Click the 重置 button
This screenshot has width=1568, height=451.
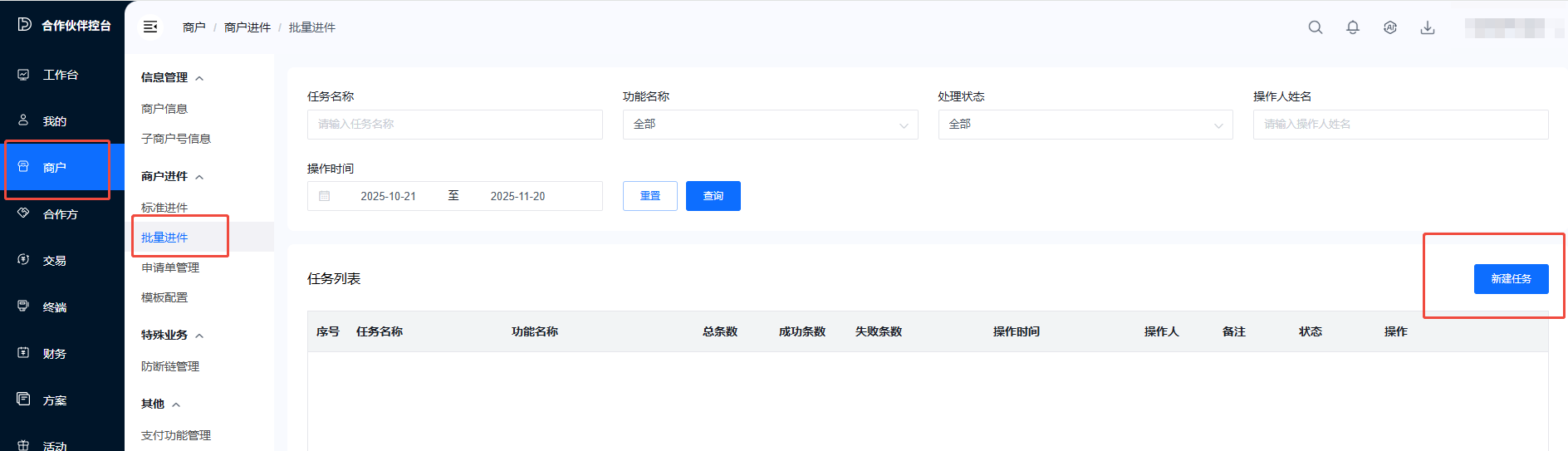(x=649, y=196)
